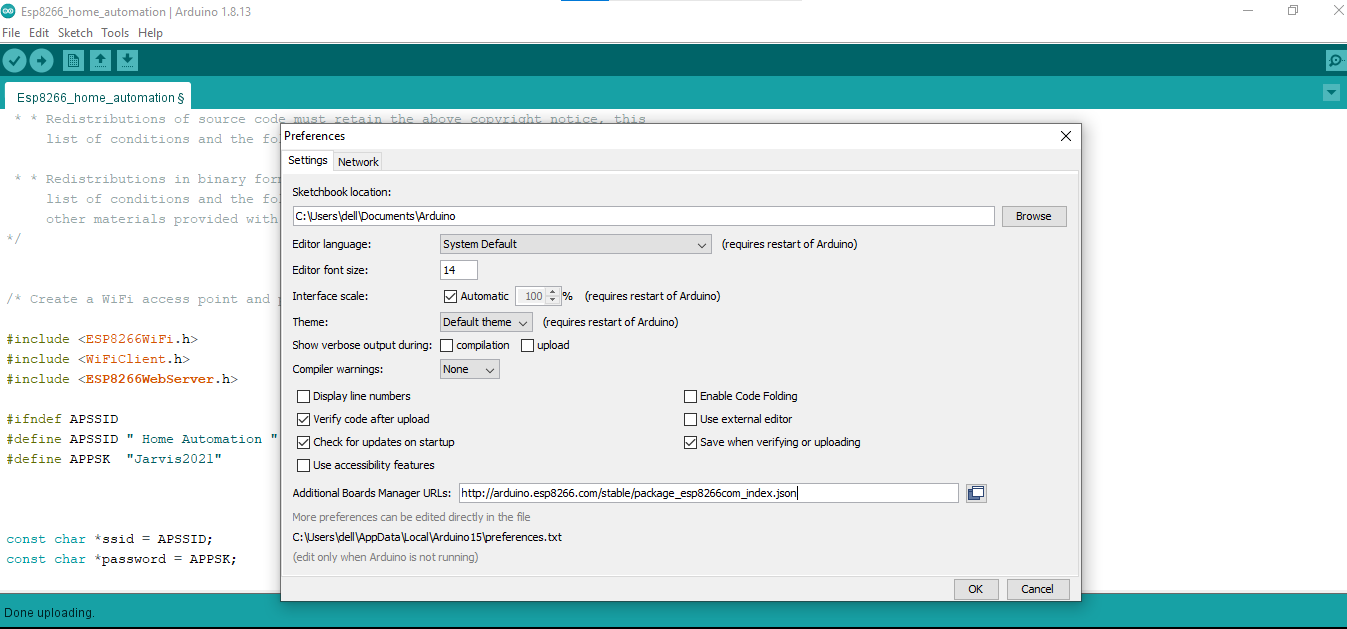Click the const char *password code line
The image size is (1347, 629).
click(122, 559)
